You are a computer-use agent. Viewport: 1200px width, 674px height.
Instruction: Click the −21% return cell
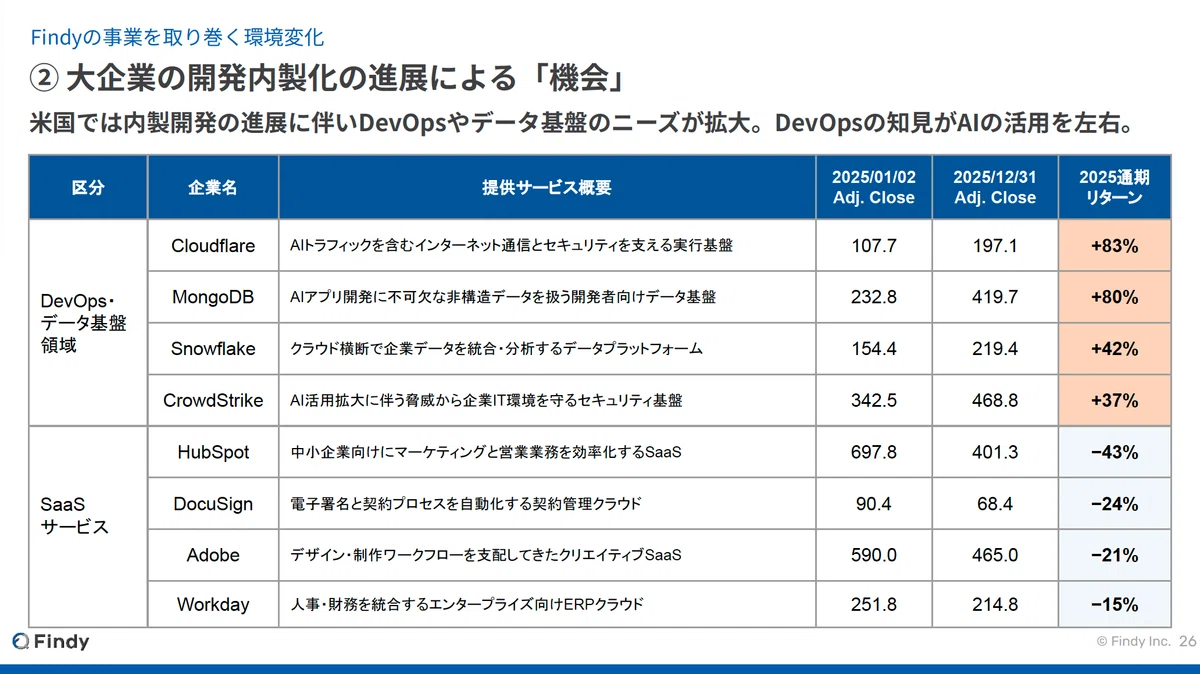tap(1115, 555)
